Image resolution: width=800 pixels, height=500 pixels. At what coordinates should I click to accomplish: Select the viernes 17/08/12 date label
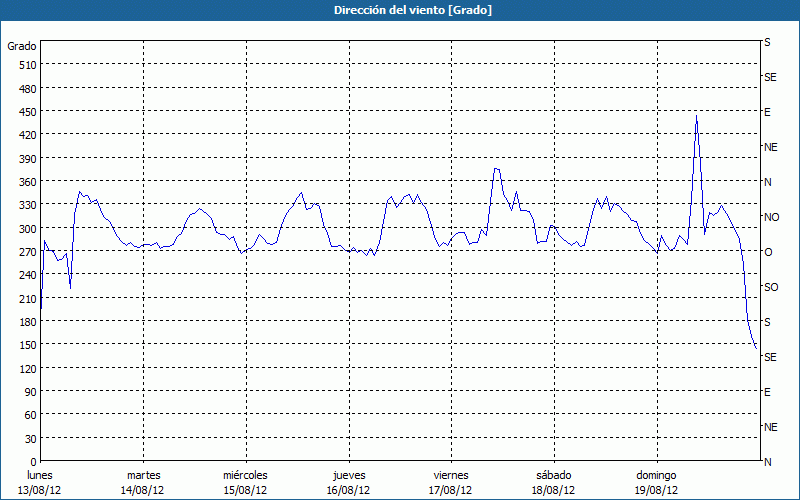(450, 482)
